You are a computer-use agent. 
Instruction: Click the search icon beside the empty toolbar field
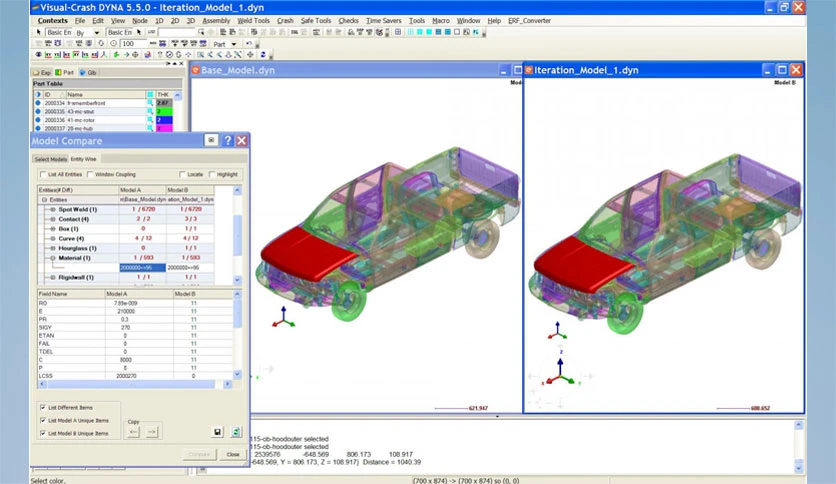tap(201, 33)
